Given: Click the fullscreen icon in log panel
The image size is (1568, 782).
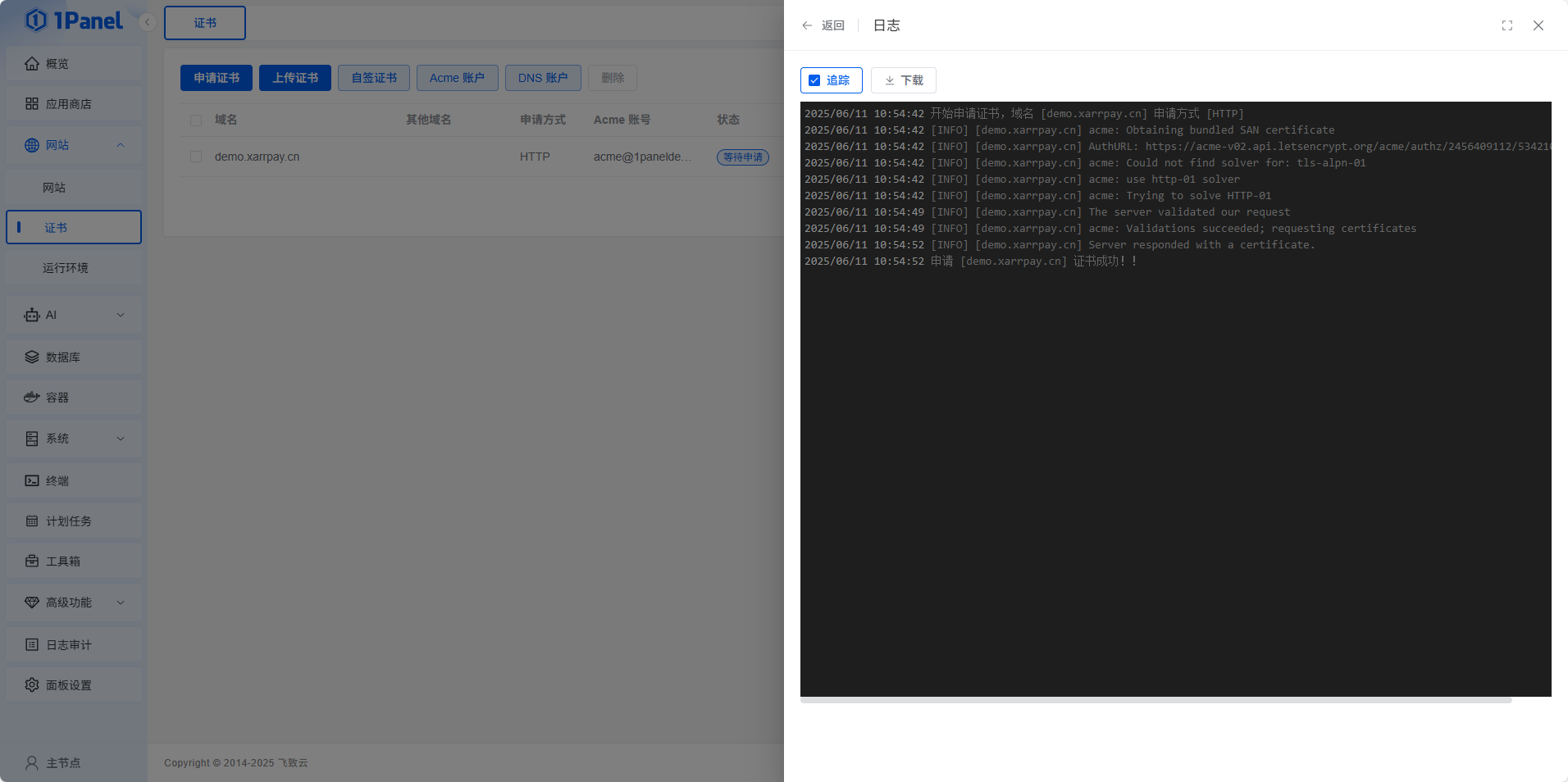Looking at the screenshot, I should point(1506,25).
